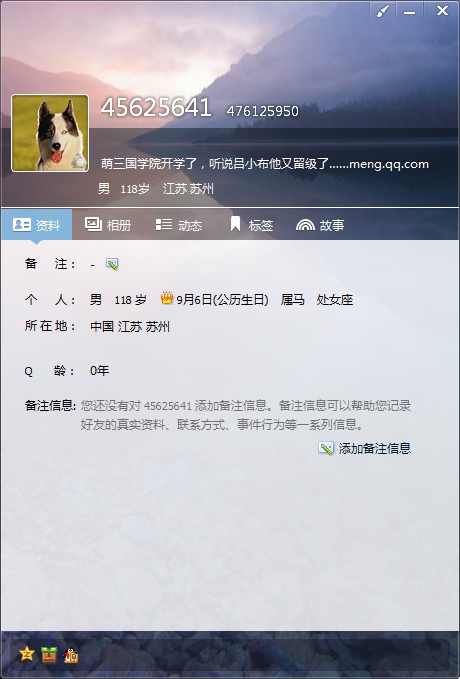Screen dimensions: 460x679
Task: Click the nickname 45625641 in header
Action: [x=156, y=107]
